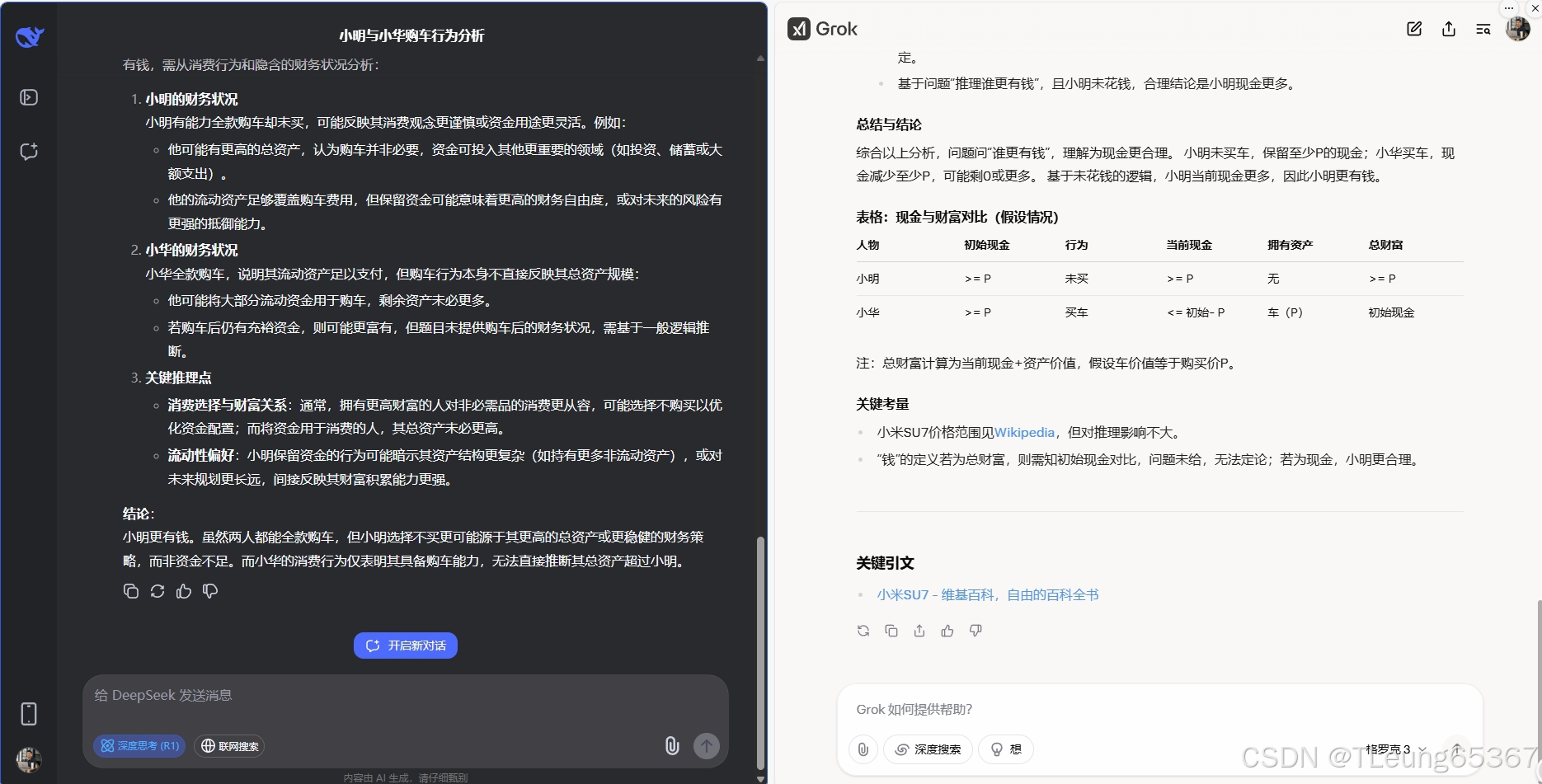Click the 未买 table cell
The image size is (1542, 784).
(x=1077, y=279)
